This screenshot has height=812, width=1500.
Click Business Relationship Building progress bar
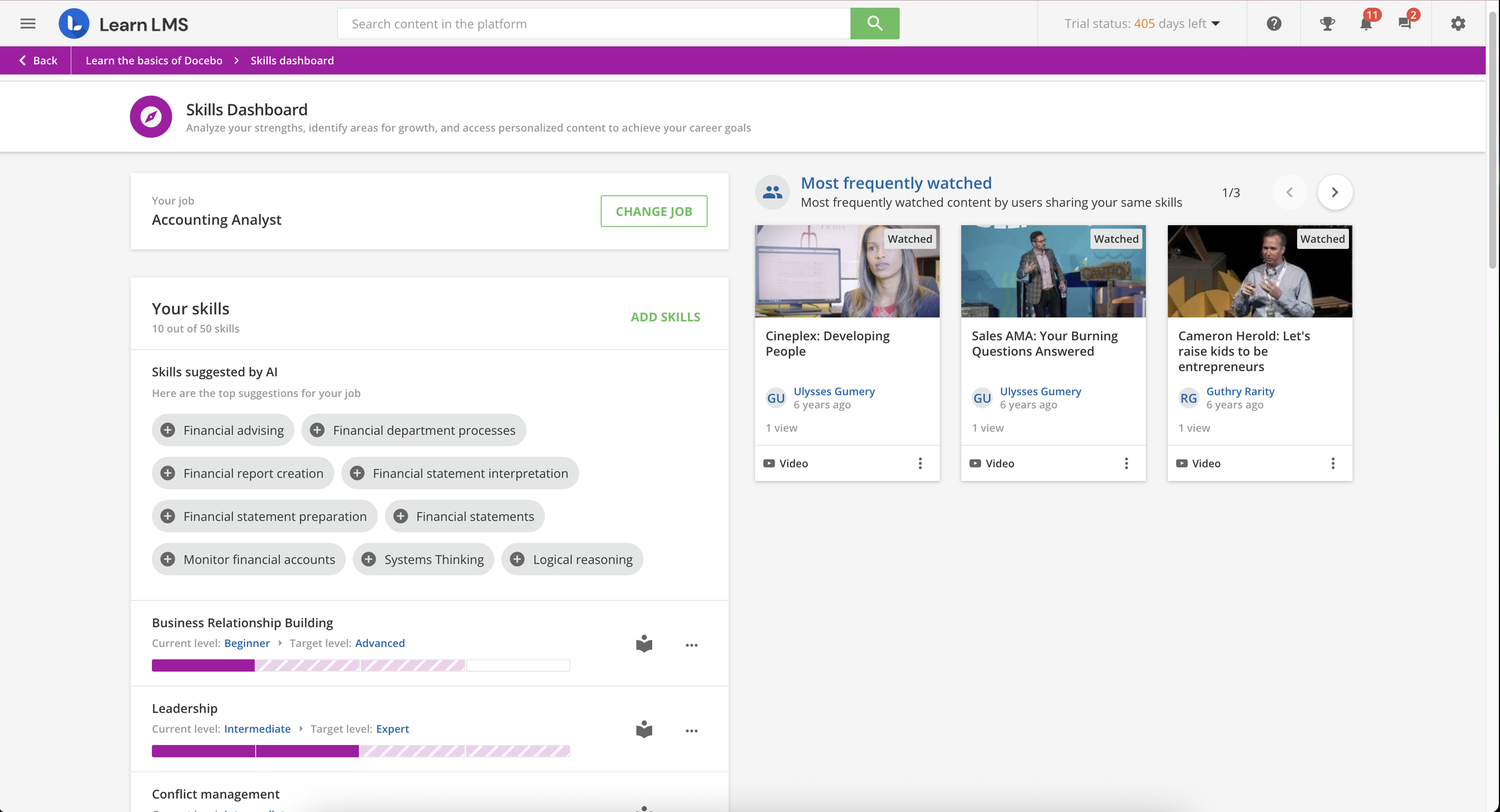pos(361,665)
